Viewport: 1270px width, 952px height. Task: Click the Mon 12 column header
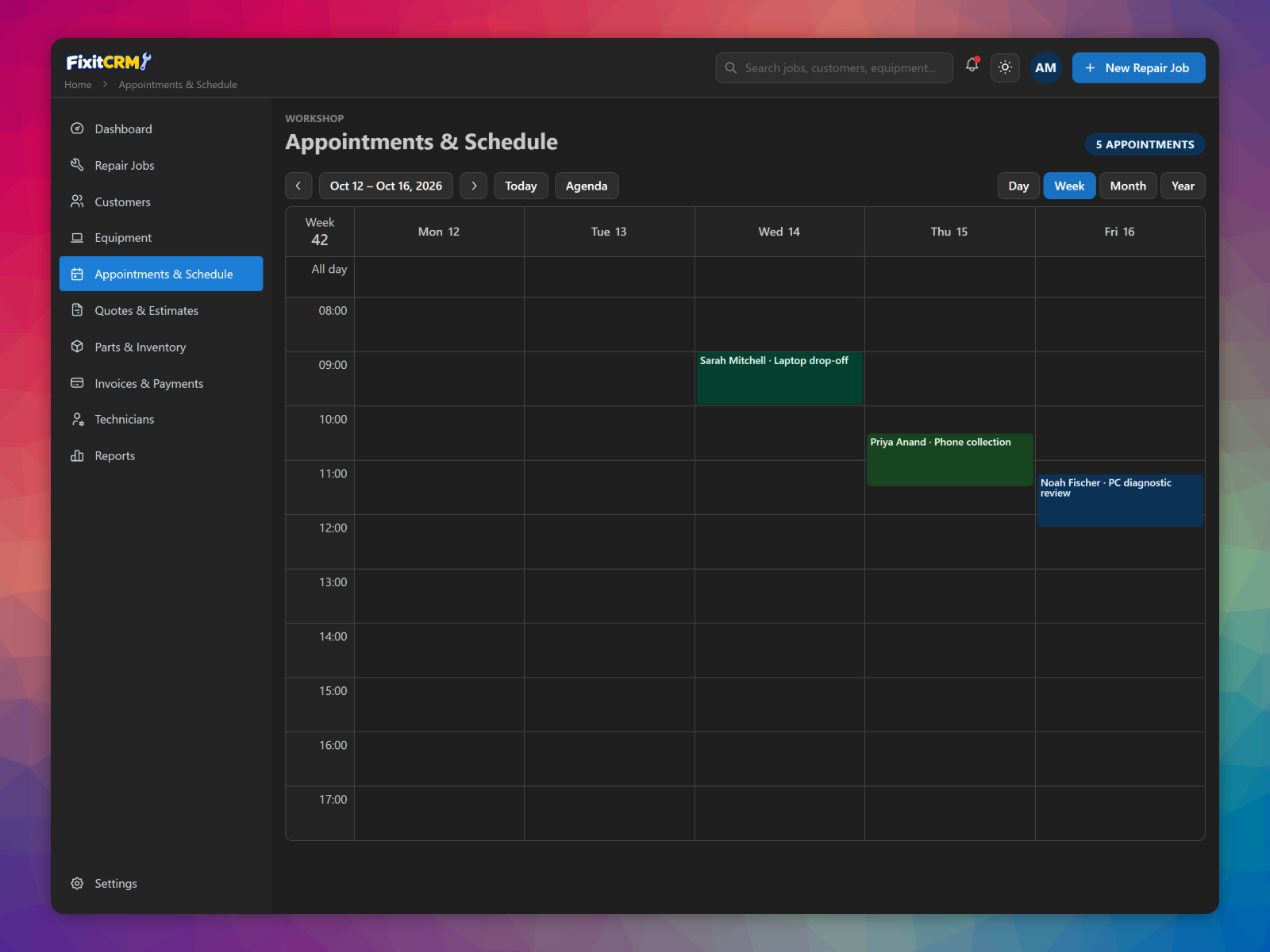pyautogui.click(x=439, y=232)
